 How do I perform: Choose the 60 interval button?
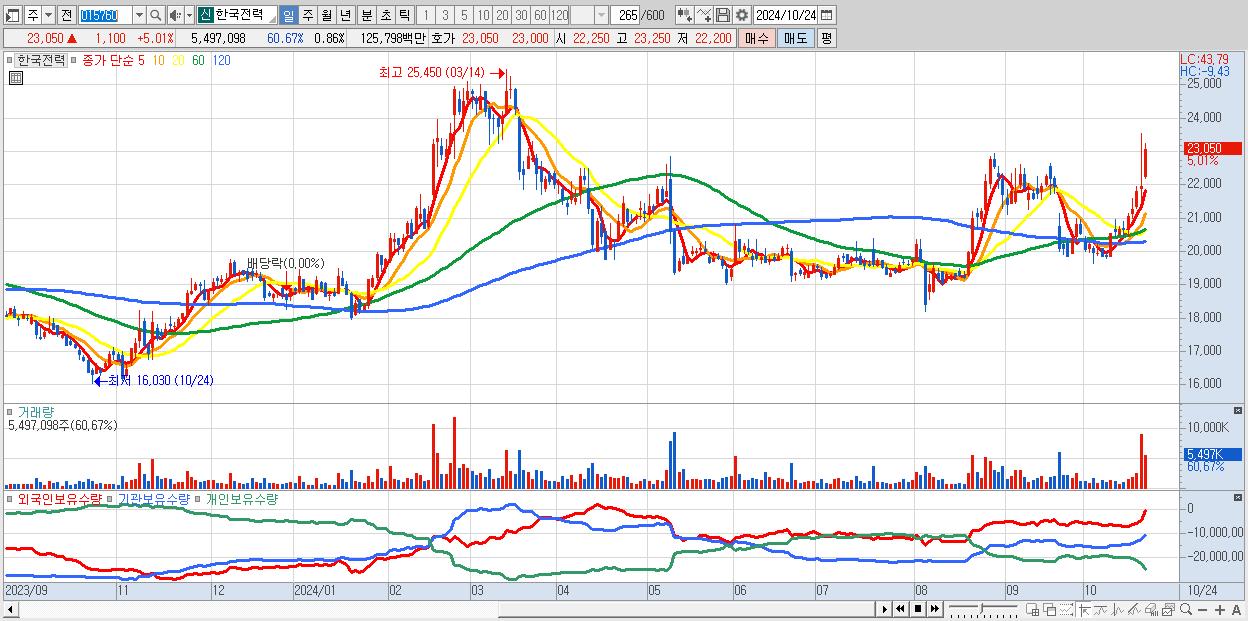click(540, 15)
